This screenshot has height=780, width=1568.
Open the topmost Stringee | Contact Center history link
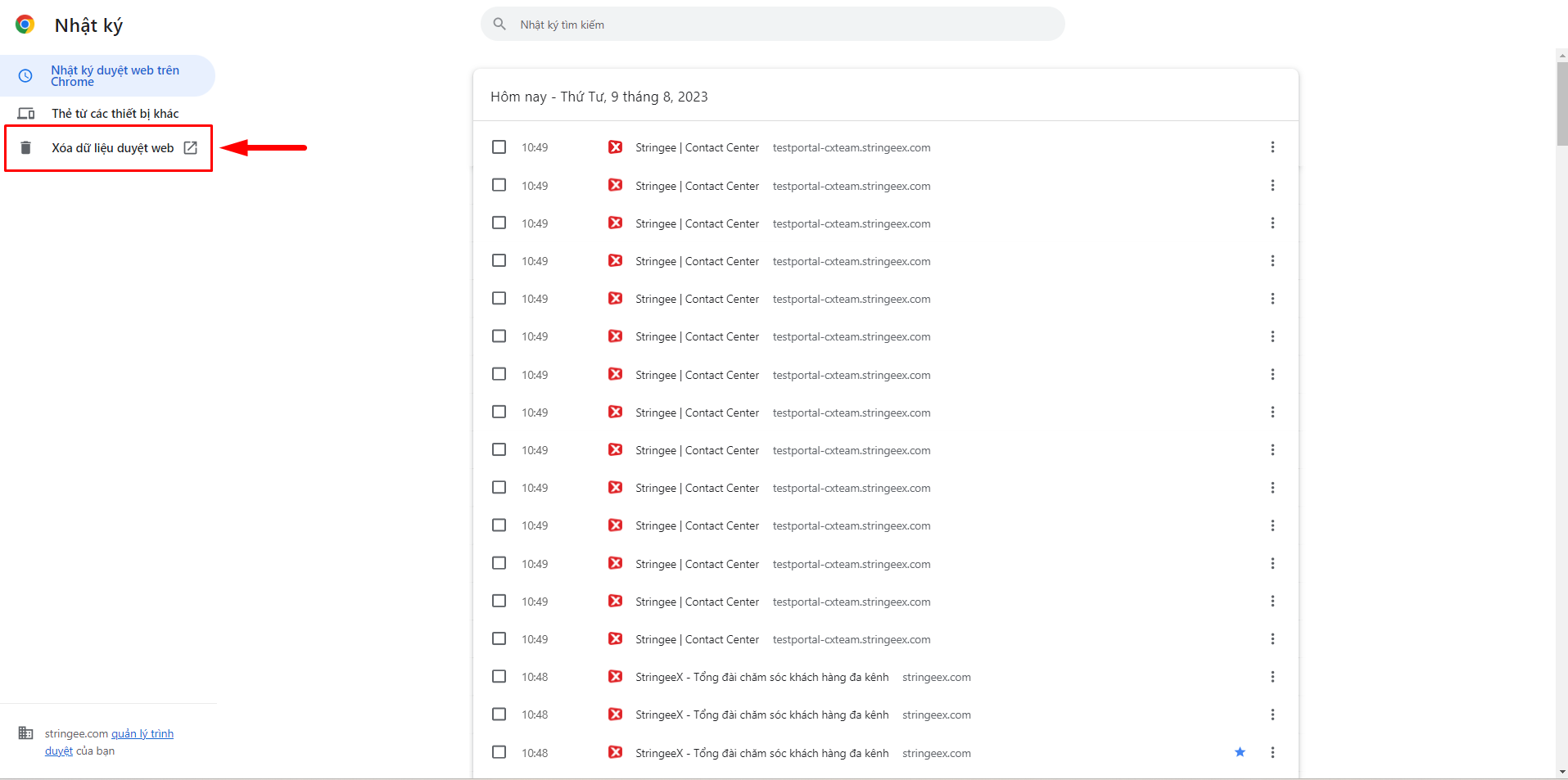pos(697,148)
